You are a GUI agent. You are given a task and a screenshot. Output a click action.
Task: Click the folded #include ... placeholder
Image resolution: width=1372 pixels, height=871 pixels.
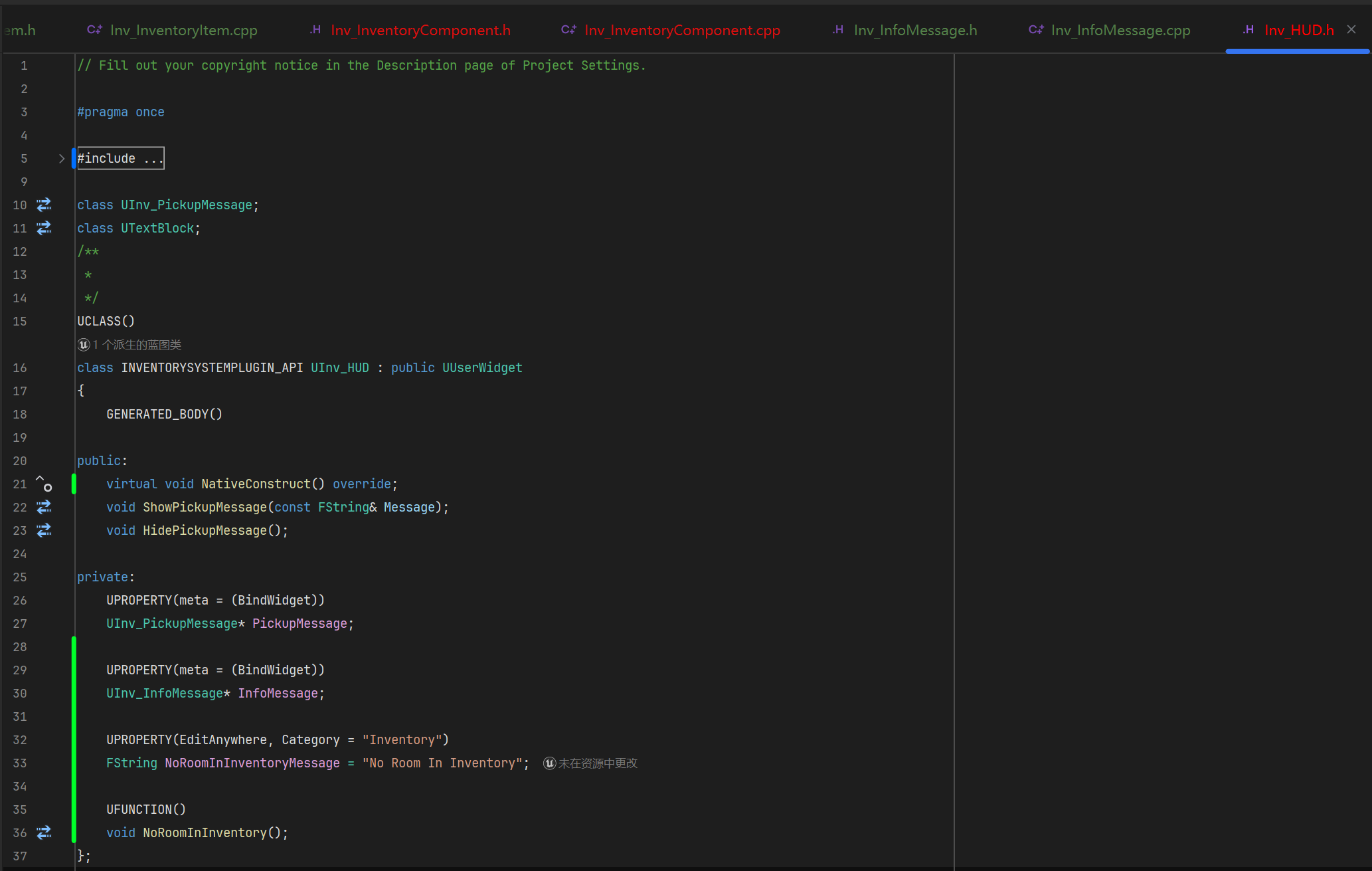[121, 158]
